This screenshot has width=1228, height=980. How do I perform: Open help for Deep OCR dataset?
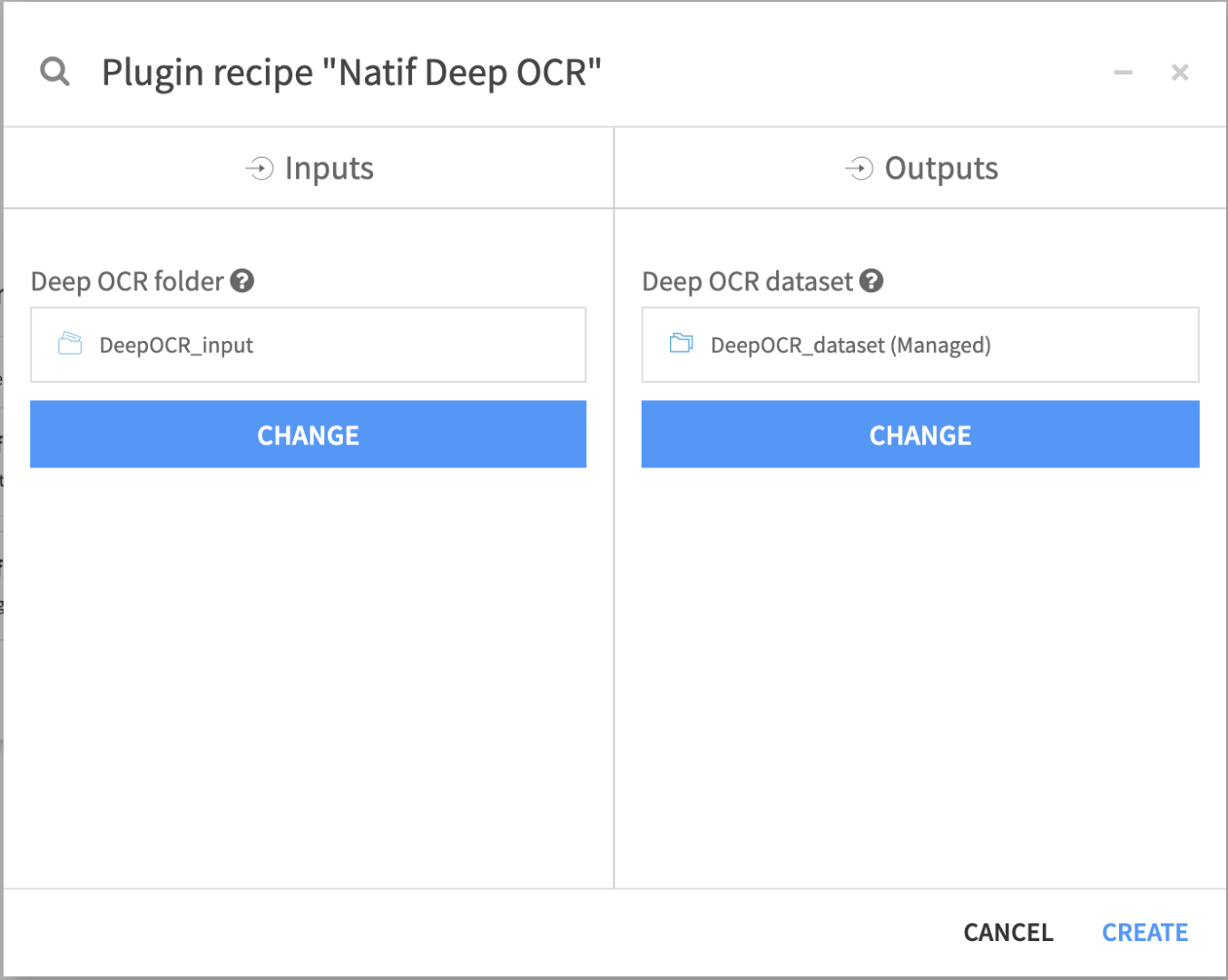point(871,281)
